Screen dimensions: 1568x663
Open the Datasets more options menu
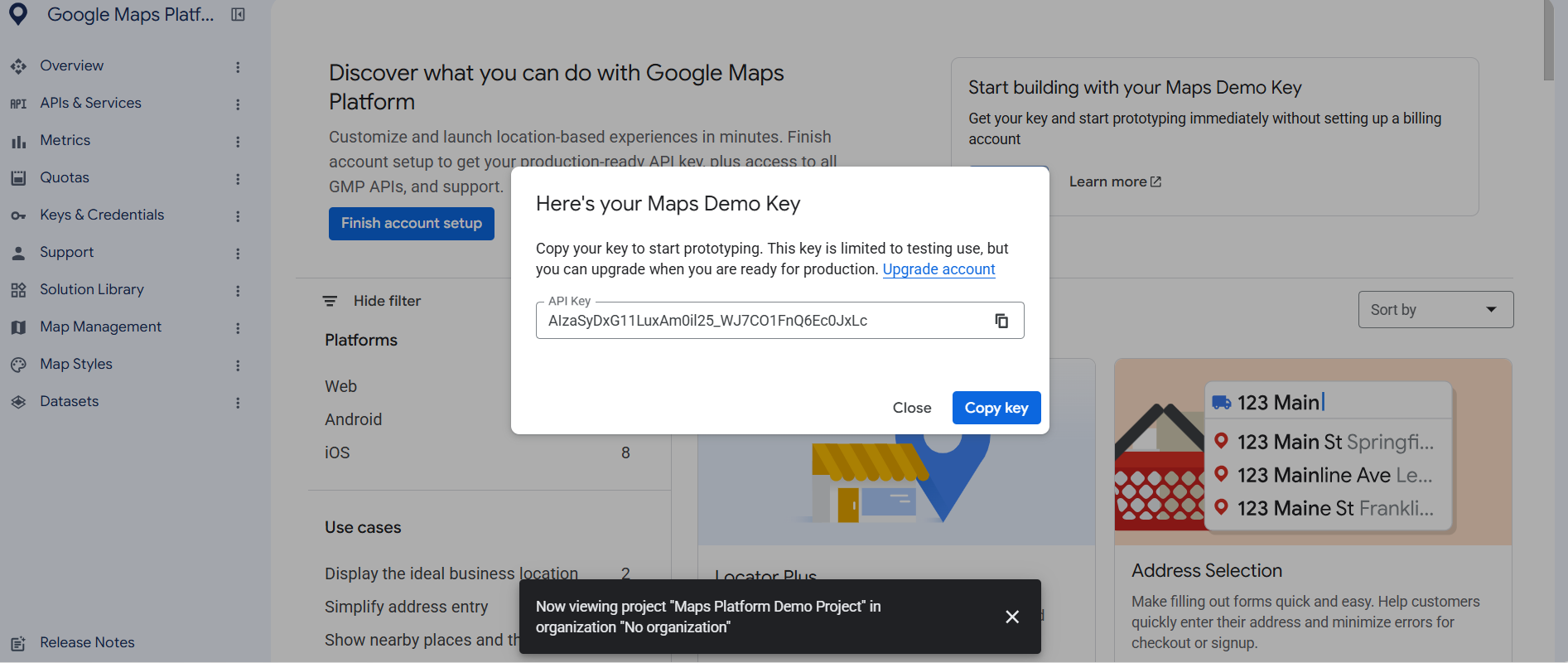[238, 403]
